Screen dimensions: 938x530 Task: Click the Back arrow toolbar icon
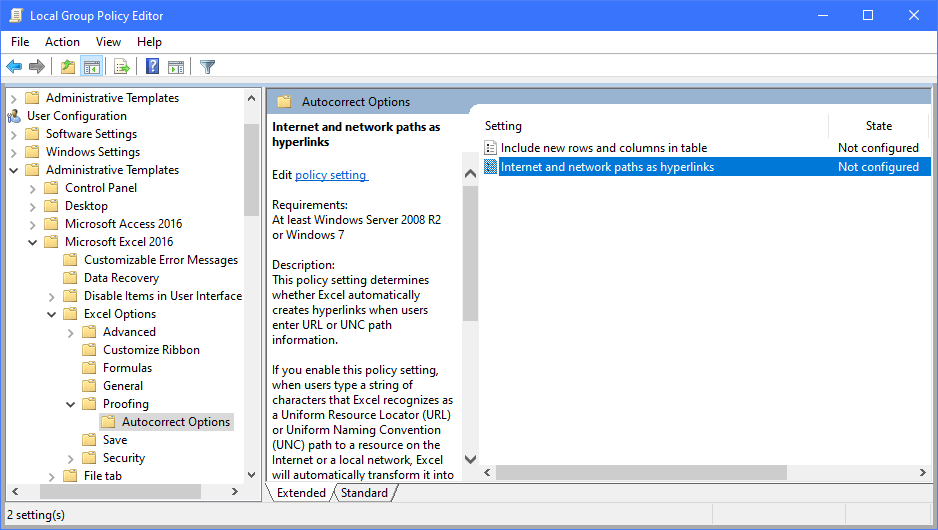pyautogui.click(x=14, y=66)
